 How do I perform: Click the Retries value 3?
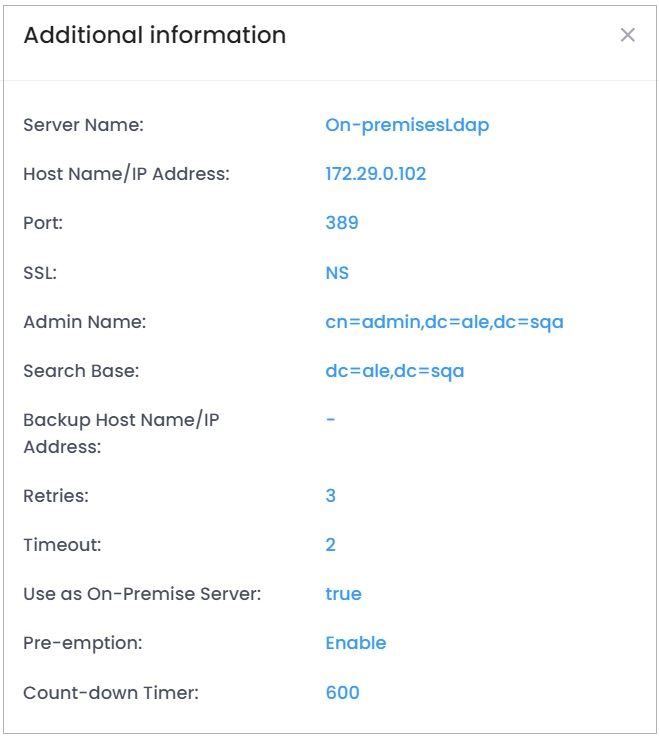point(331,496)
